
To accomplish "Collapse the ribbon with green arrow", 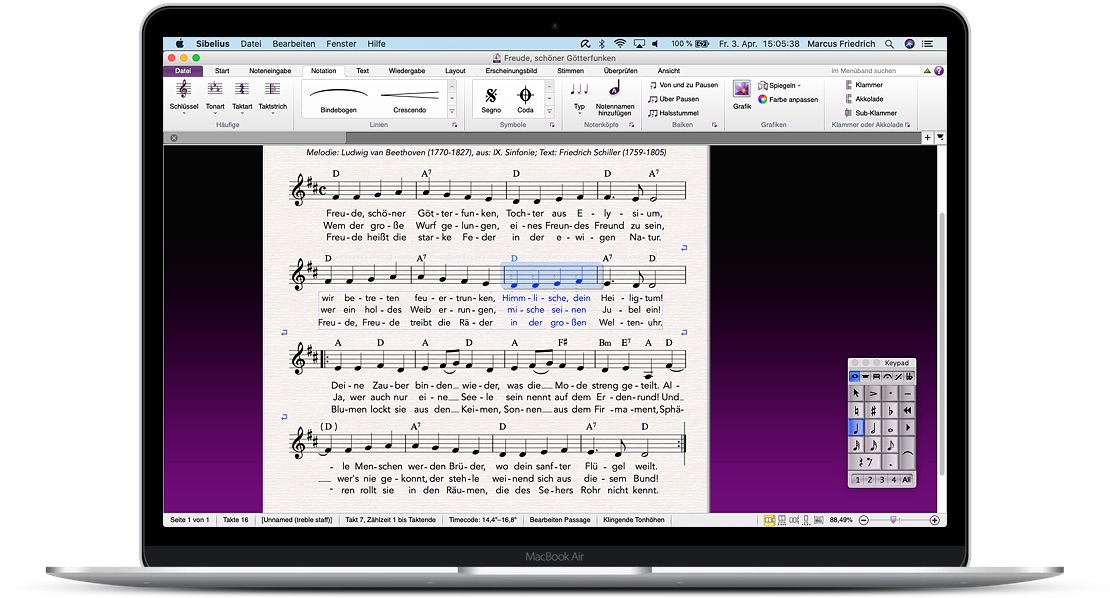I will [x=927, y=71].
